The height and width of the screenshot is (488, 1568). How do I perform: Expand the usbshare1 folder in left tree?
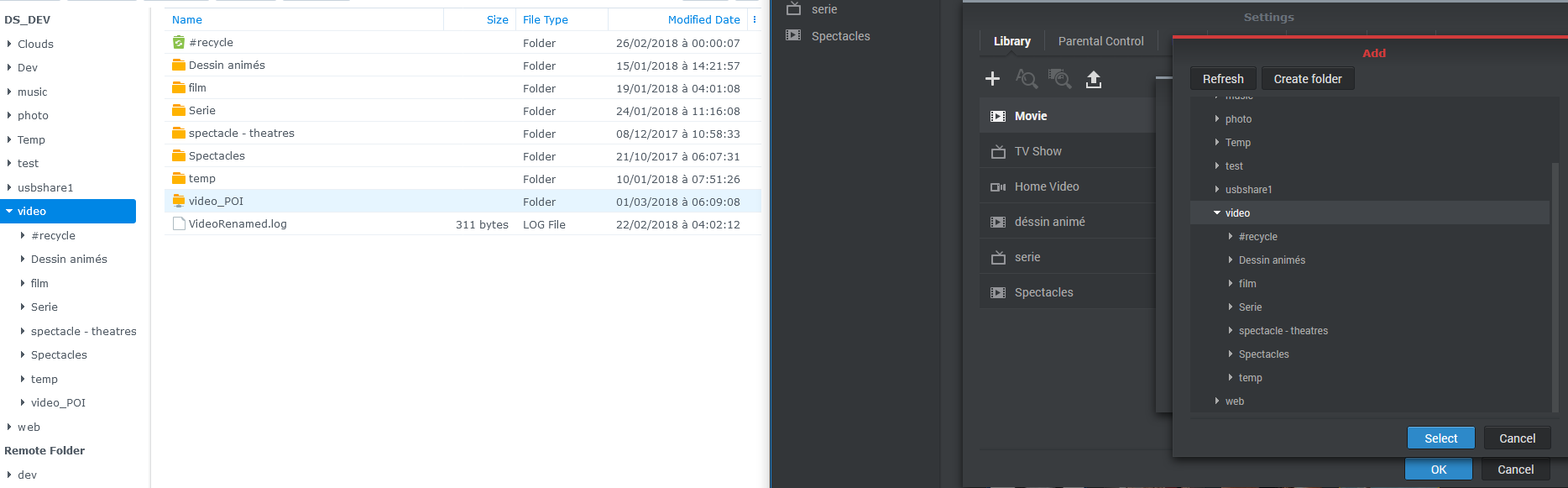click(x=9, y=187)
